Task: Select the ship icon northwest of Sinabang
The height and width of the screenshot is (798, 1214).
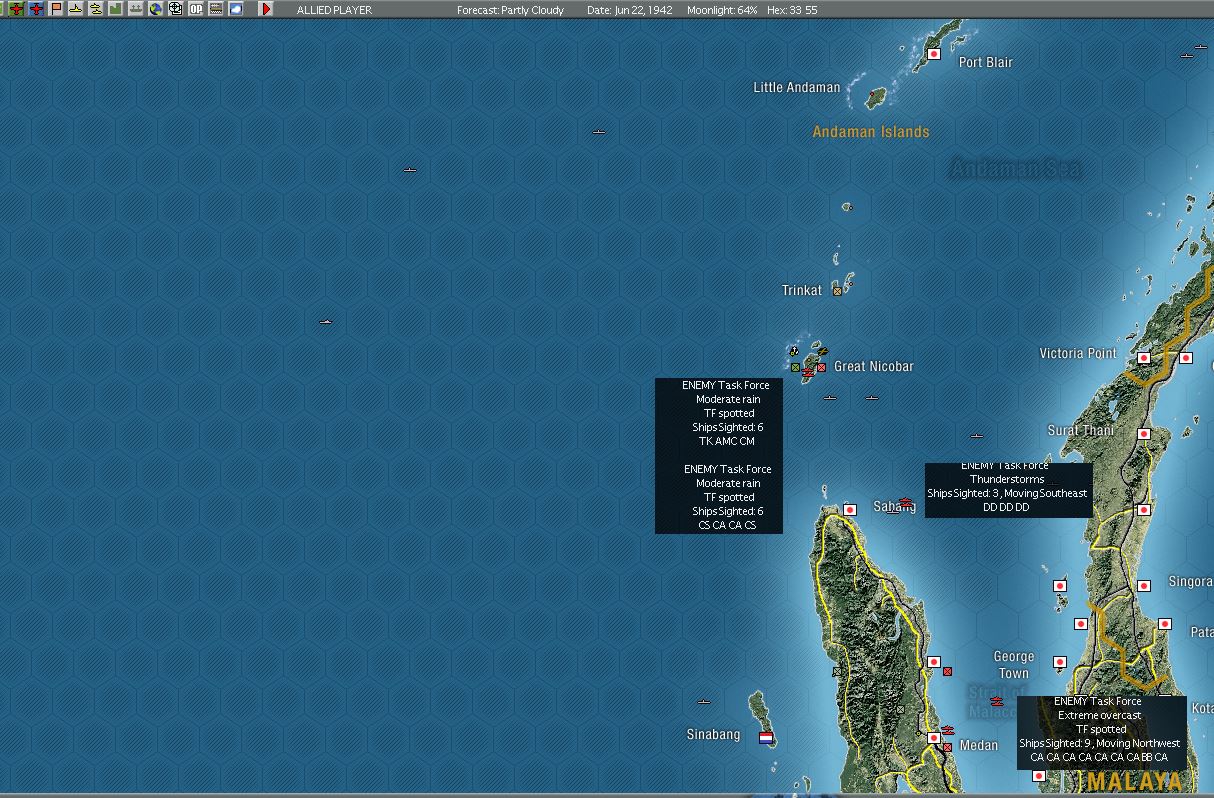Action: (x=704, y=702)
